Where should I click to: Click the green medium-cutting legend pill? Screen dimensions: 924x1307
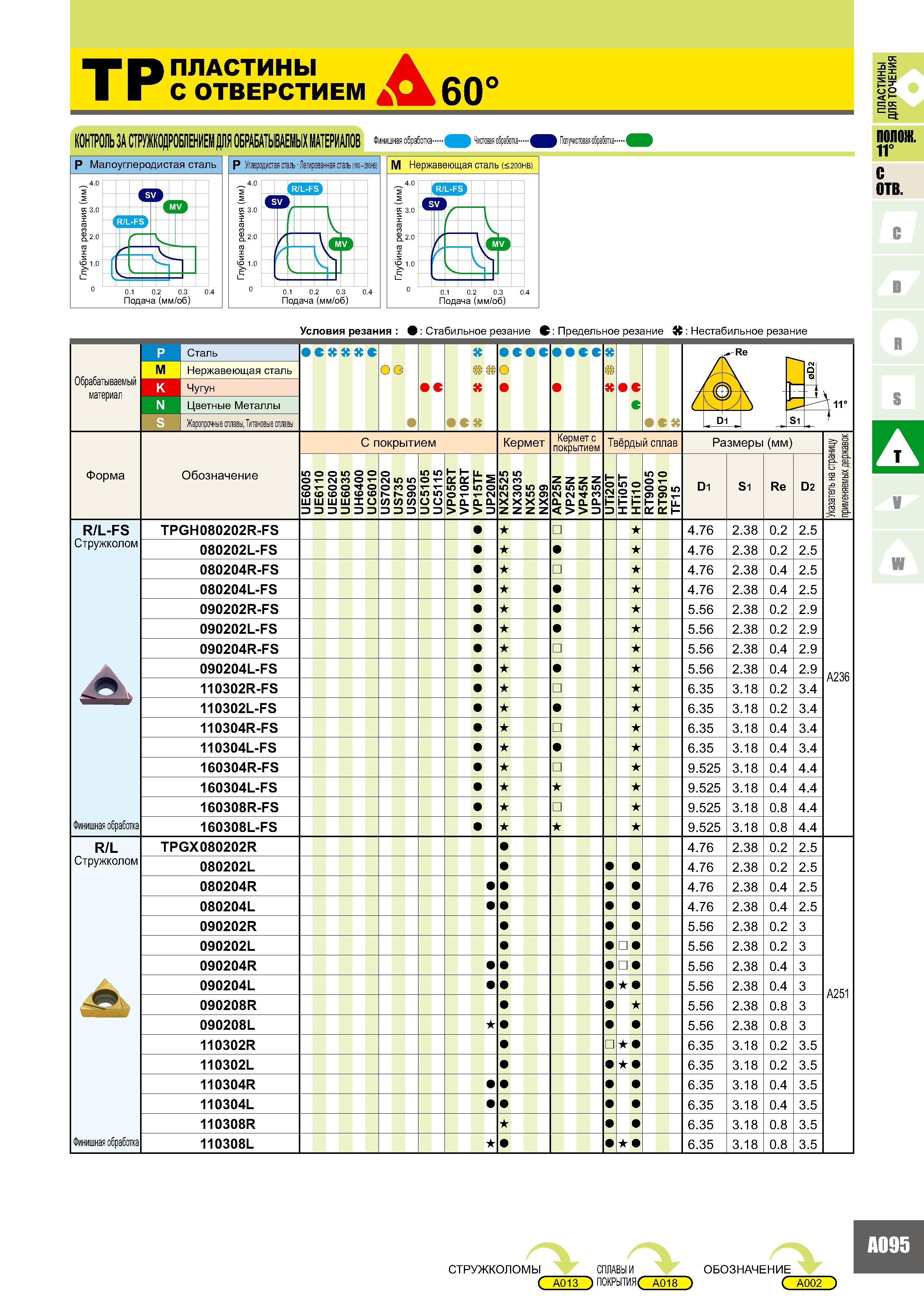click(639, 140)
